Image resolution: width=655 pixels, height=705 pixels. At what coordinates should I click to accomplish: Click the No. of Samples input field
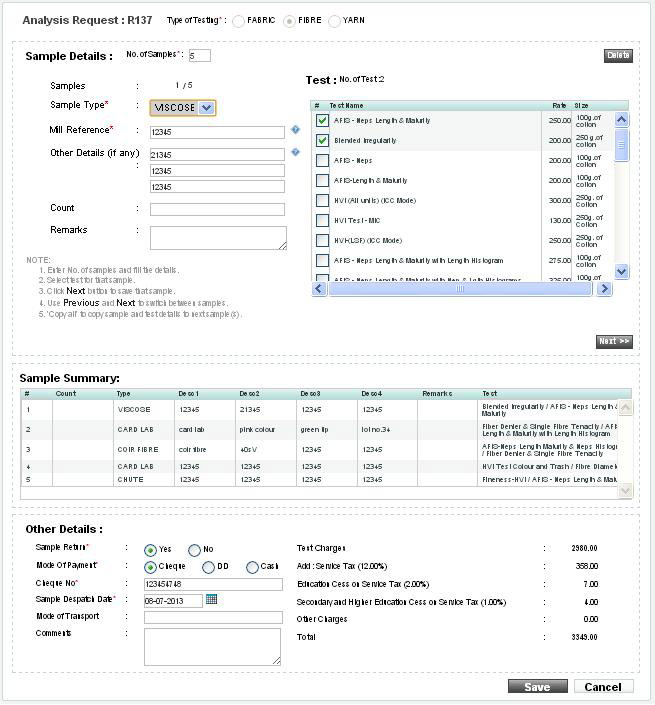tap(200, 56)
